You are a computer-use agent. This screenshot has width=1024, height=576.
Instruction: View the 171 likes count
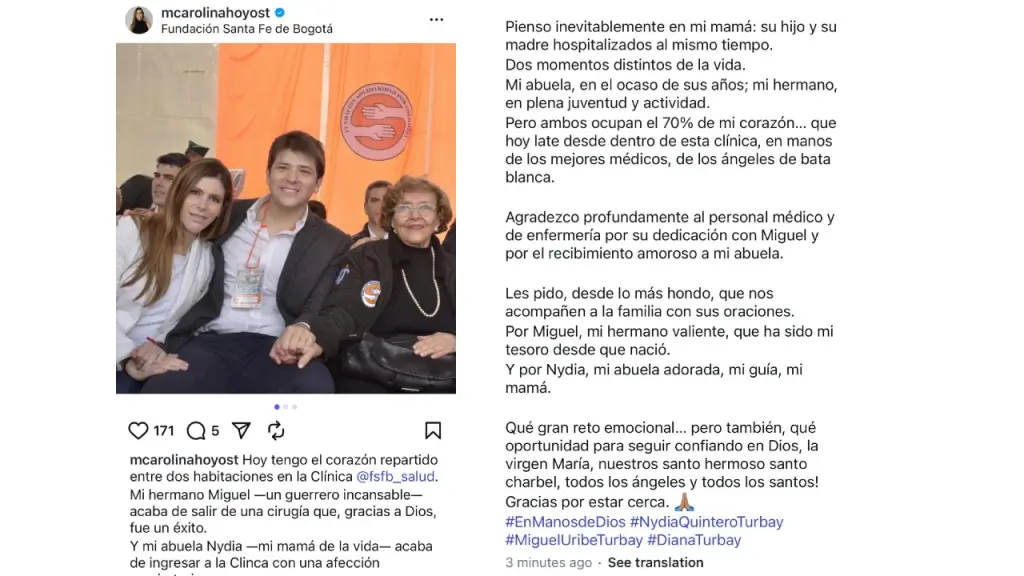click(164, 431)
